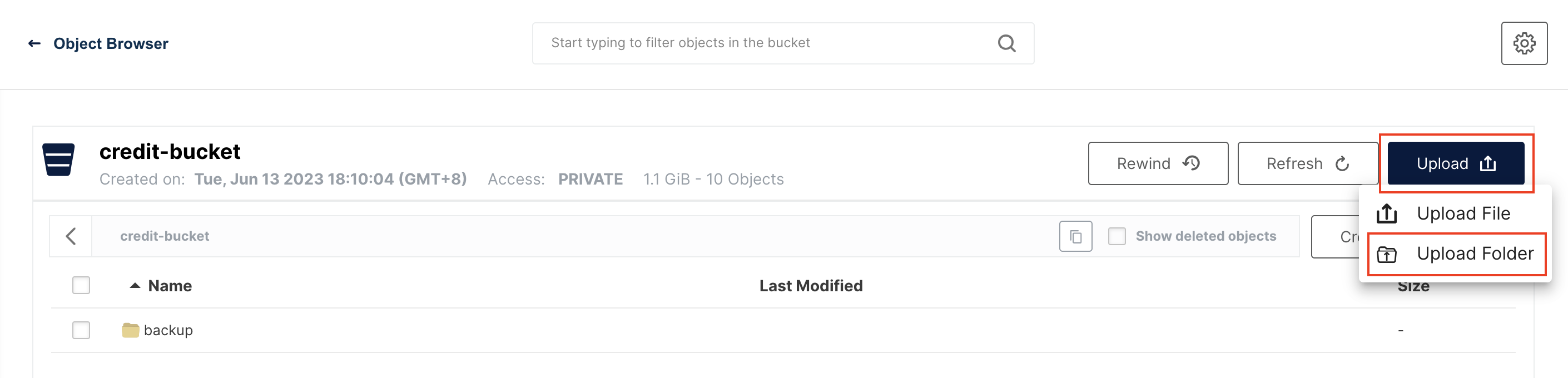
Task: Tick the select-all checkbox in header
Action: tap(81, 286)
